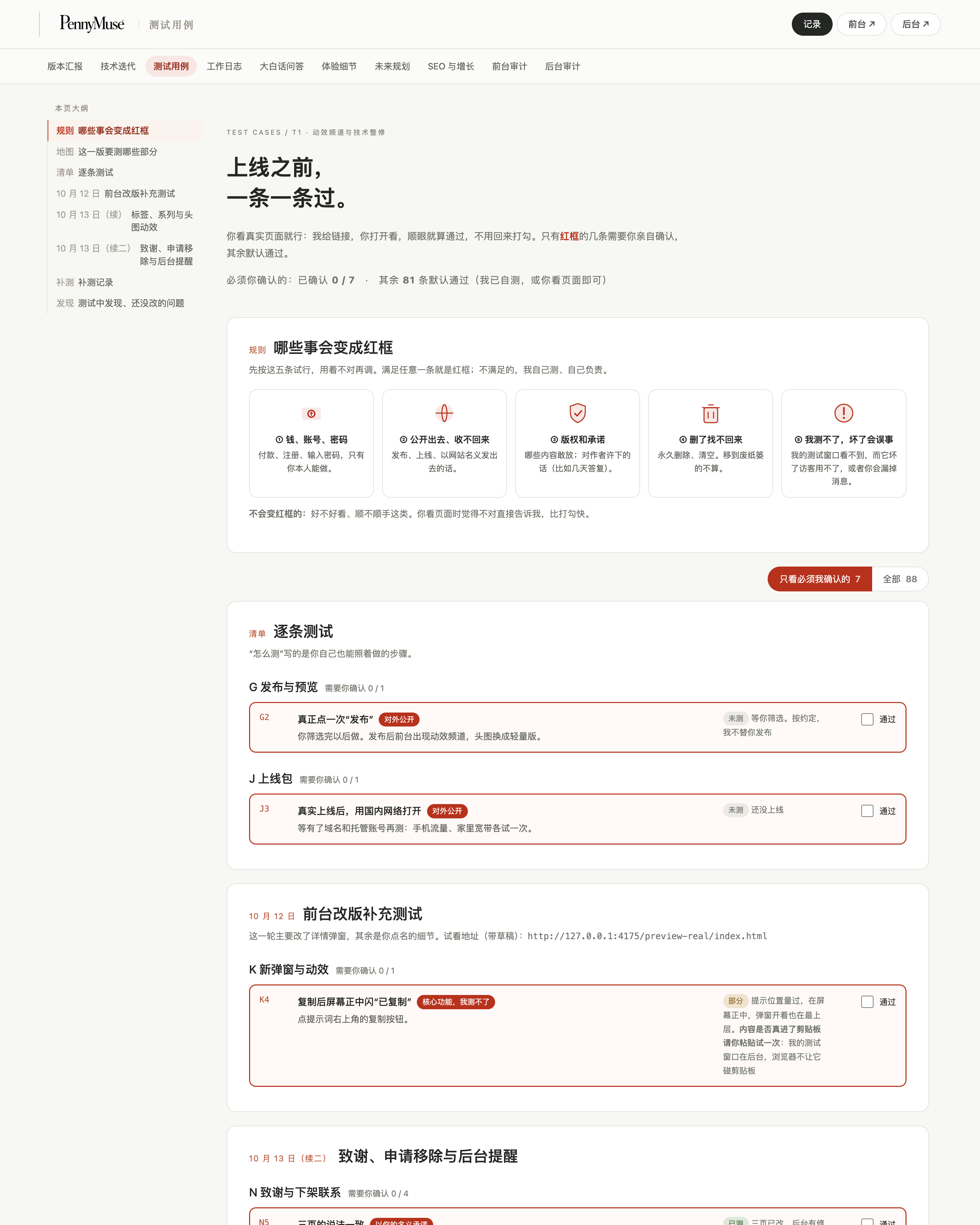Click the shield icon for 版权和承诺
Viewport: 980px width, 1225px height.
577,413
